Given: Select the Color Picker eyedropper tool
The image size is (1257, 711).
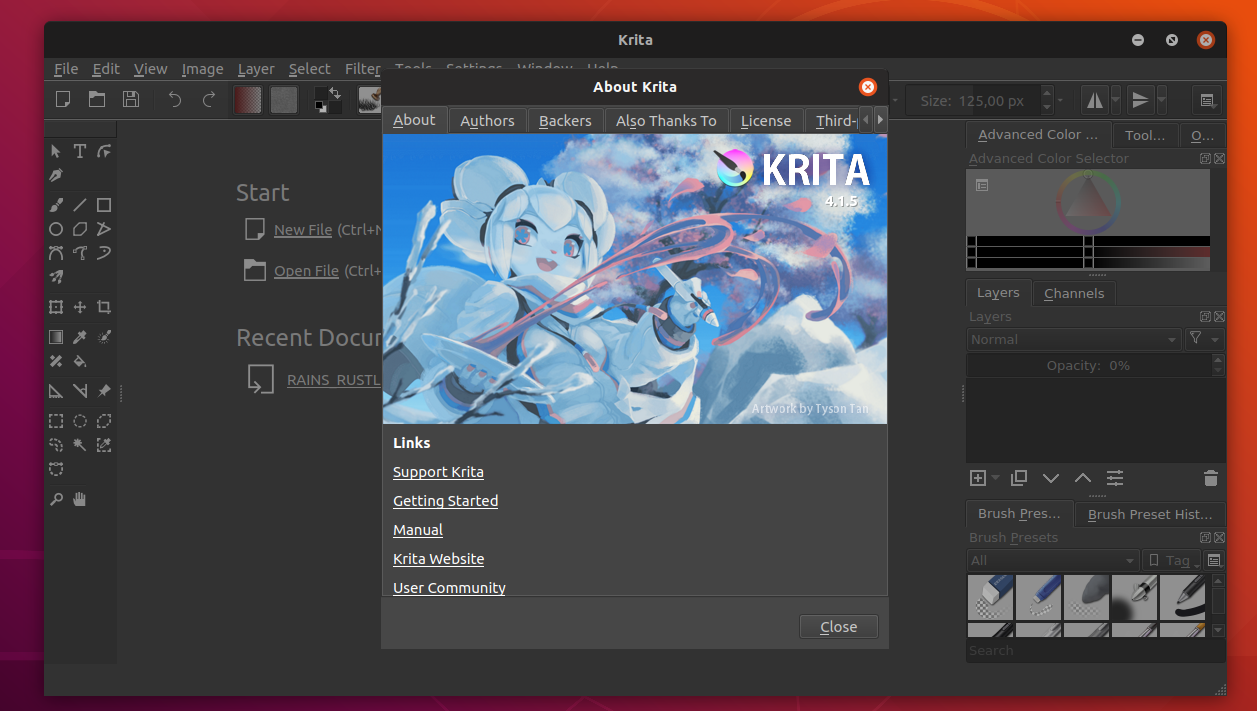Looking at the screenshot, I should [x=80, y=337].
